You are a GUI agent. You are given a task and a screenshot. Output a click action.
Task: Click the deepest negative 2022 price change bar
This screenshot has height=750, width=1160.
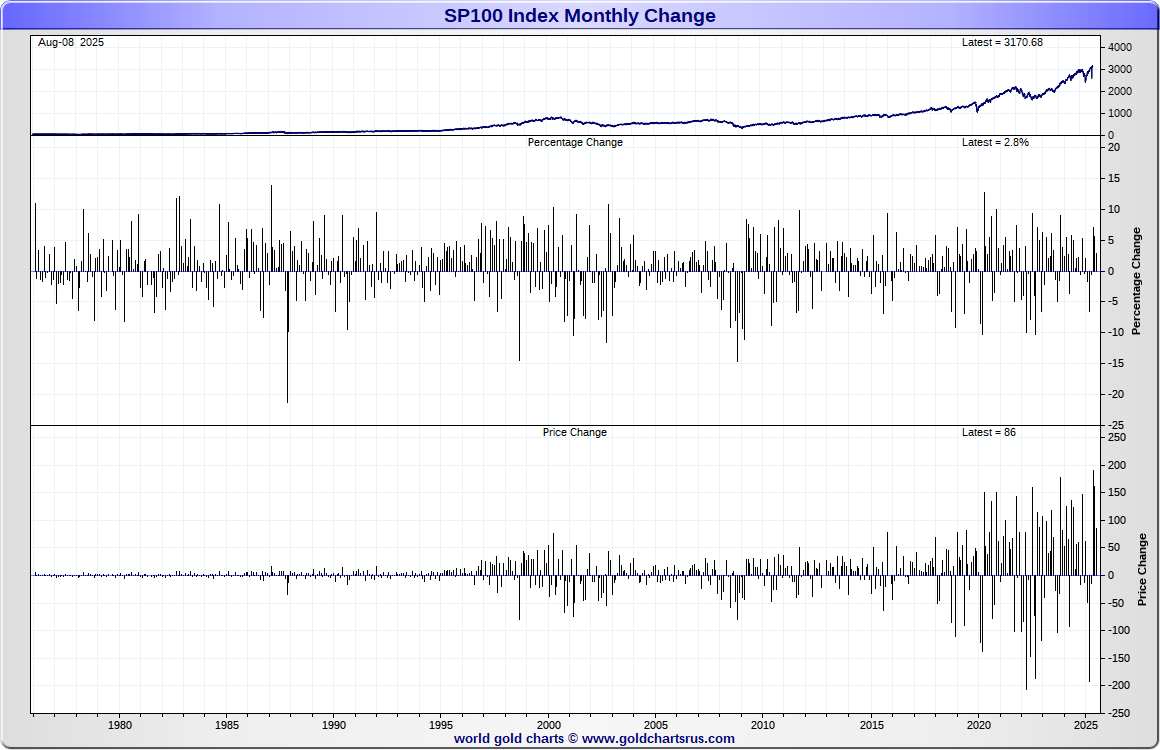pyautogui.click(x=1026, y=632)
